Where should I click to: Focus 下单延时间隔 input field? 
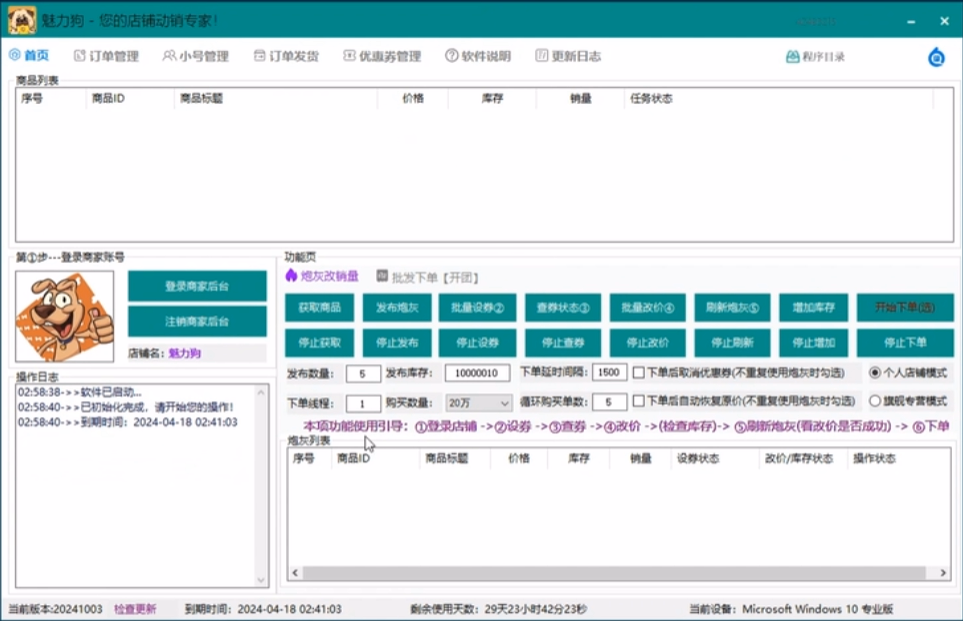click(x=609, y=372)
